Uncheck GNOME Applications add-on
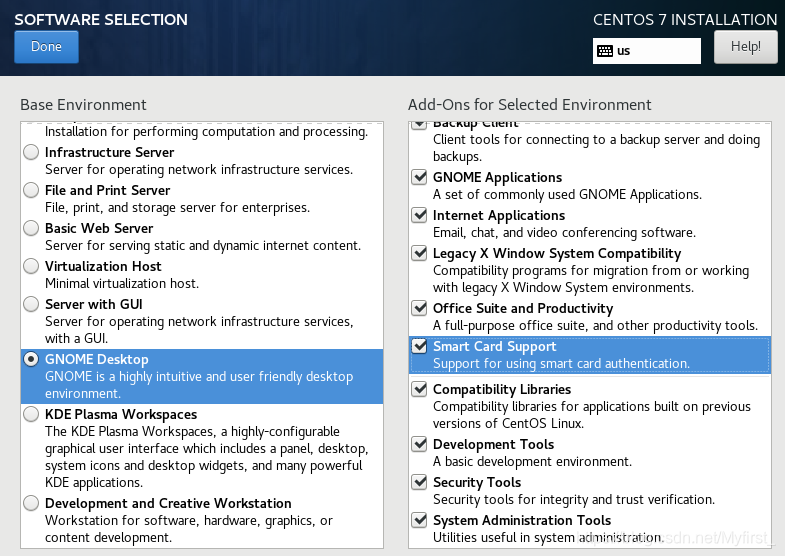 click(419, 177)
